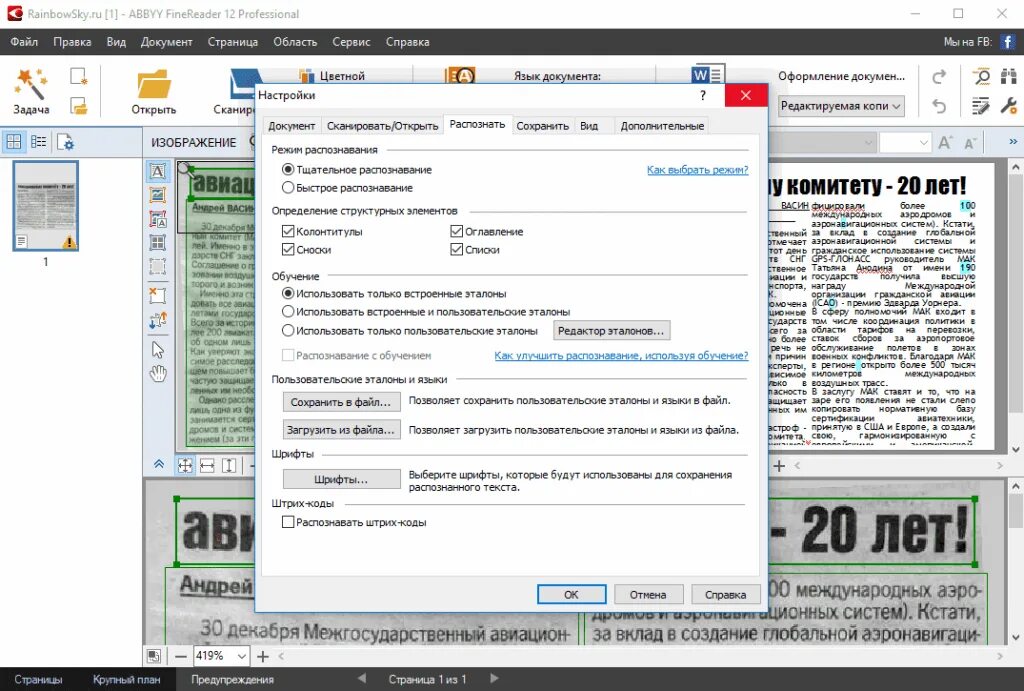The image size is (1024, 691).
Task: Uncheck the Списки checkbox
Action: [456, 249]
